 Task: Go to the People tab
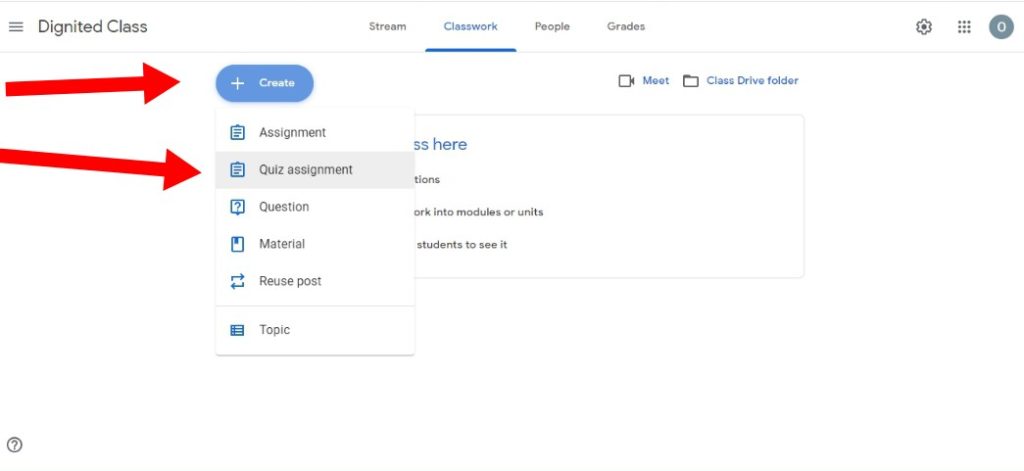552,27
